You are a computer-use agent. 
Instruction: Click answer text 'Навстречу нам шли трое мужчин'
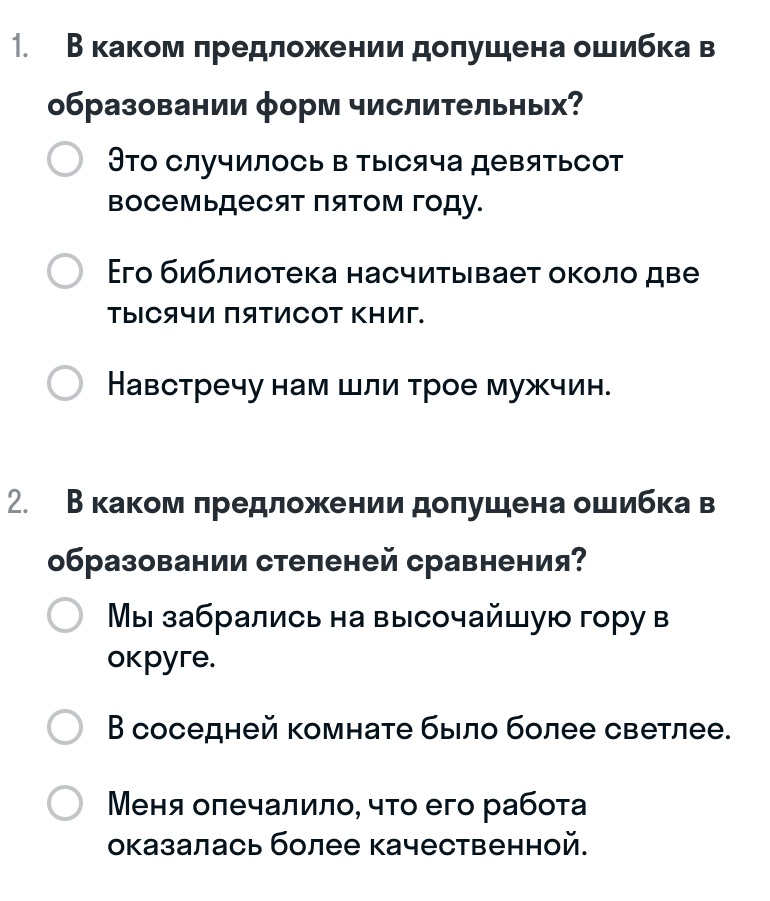click(x=359, y=384)
